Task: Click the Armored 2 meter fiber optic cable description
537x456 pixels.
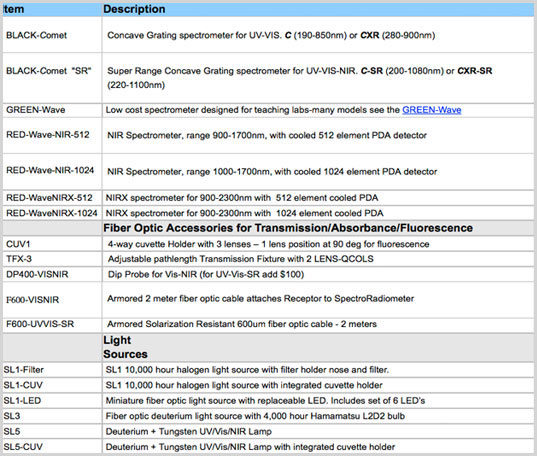Action: click(261, 299)
